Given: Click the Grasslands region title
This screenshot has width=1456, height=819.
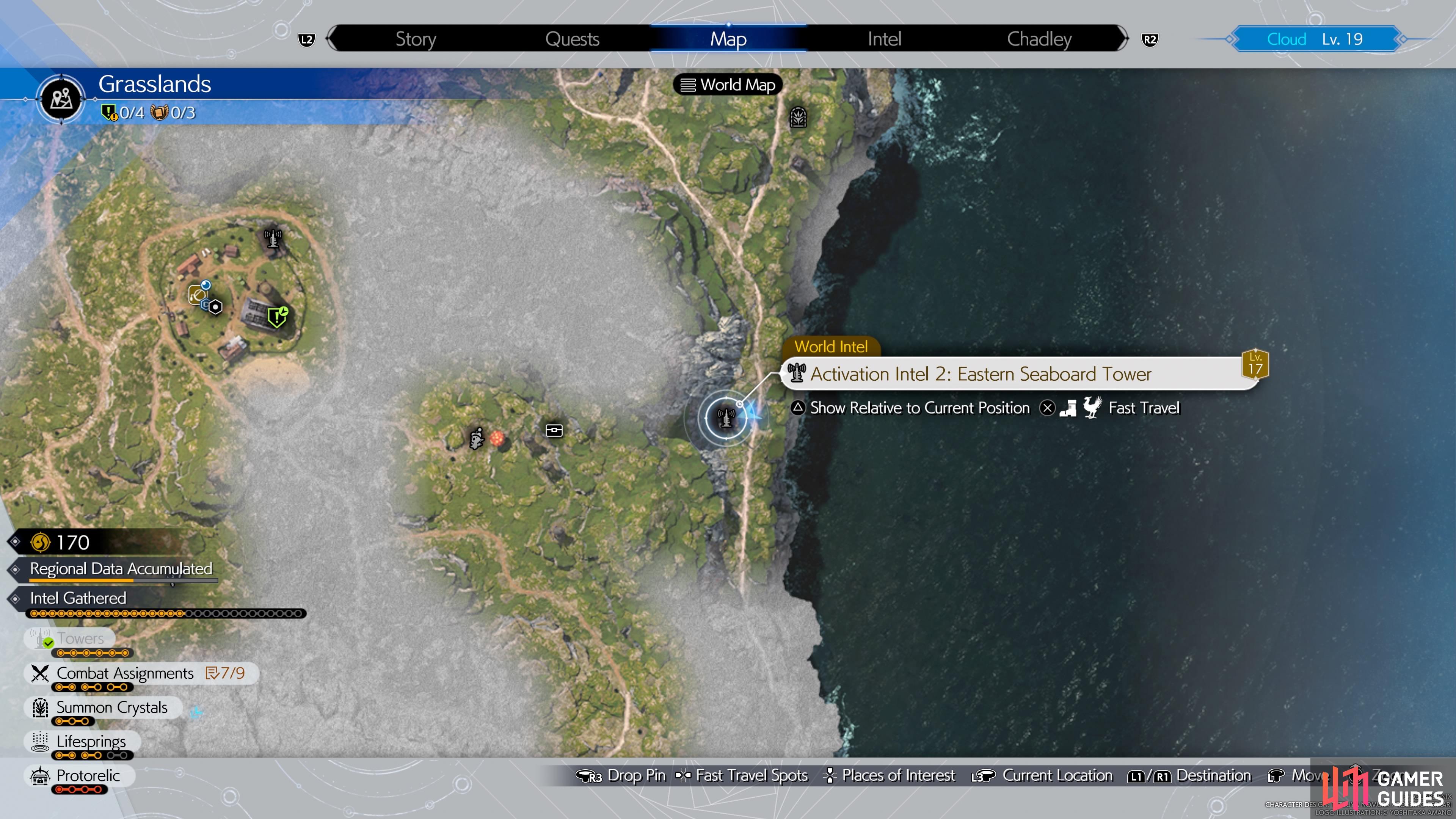Looking at the screenshot, I should tap(154, 84).
